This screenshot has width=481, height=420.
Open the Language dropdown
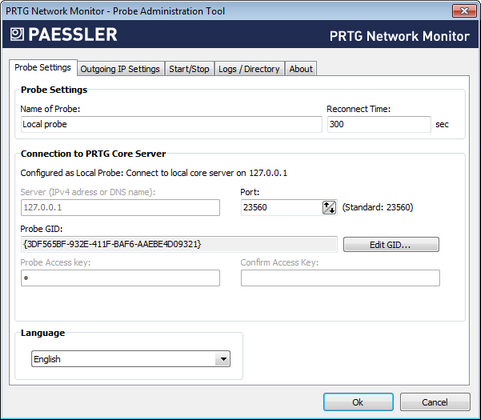click(x=131, y=359)
